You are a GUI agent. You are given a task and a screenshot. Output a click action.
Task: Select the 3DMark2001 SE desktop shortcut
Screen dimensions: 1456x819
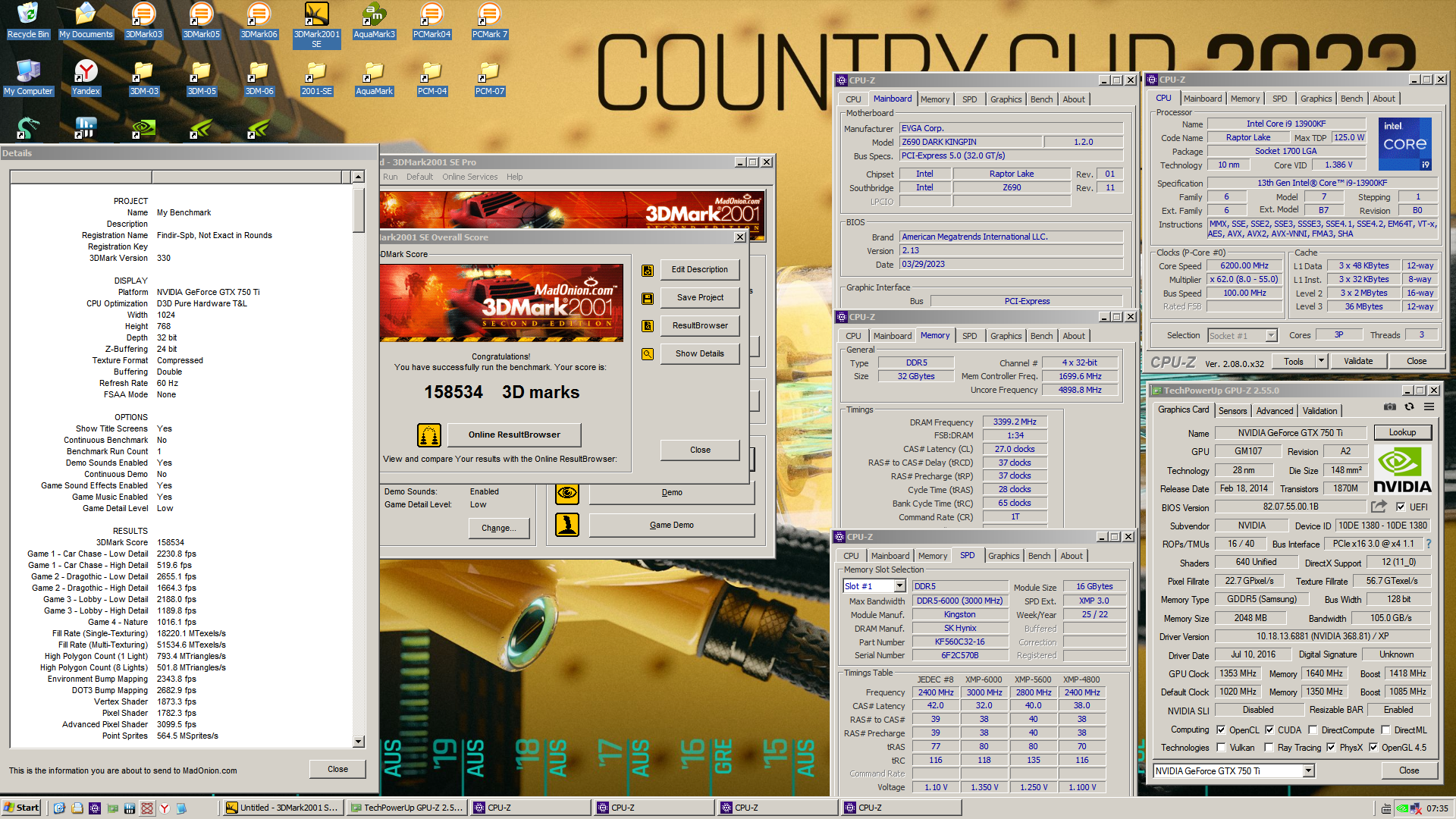click(x=316, y=25)
